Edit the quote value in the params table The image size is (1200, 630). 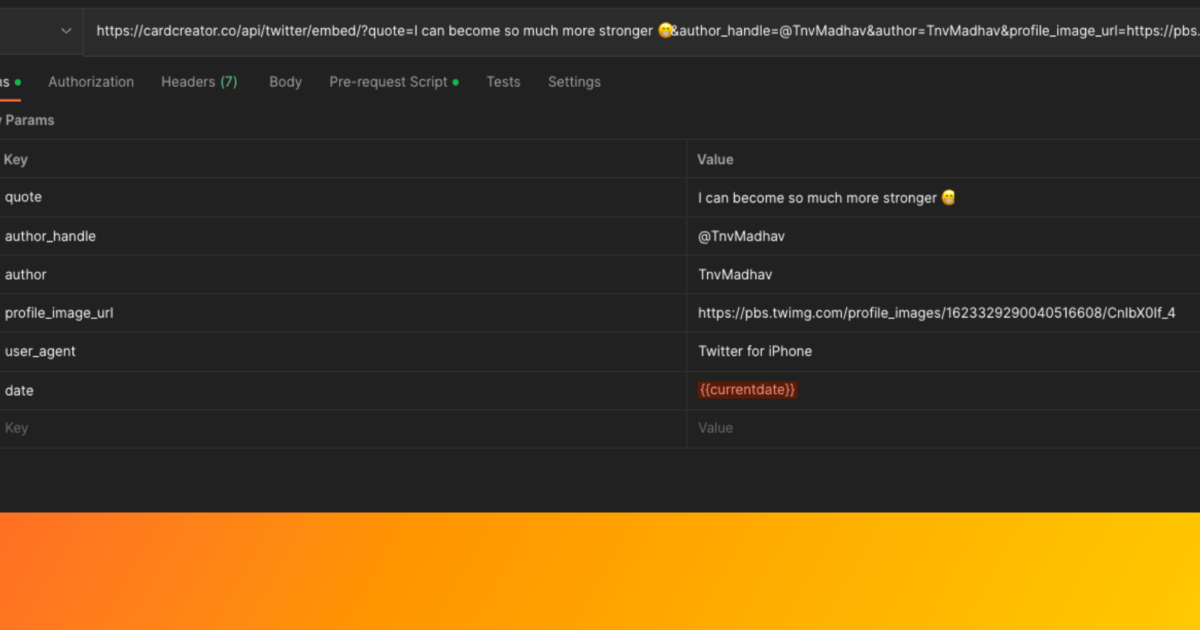coord(818,198)
